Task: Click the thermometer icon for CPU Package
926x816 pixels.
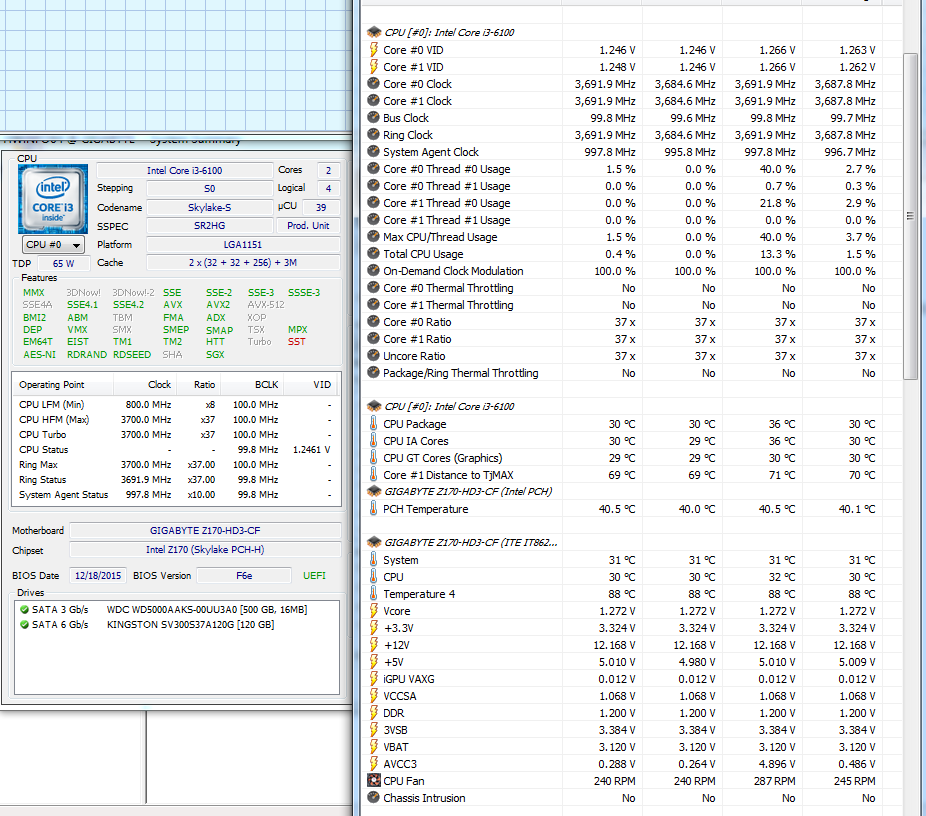Action: [x=373, y=423]
